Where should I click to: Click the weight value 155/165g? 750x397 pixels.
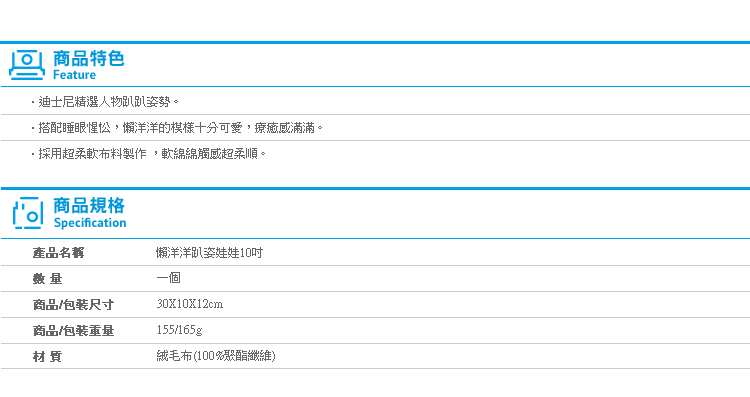click(x=179, y=330)
